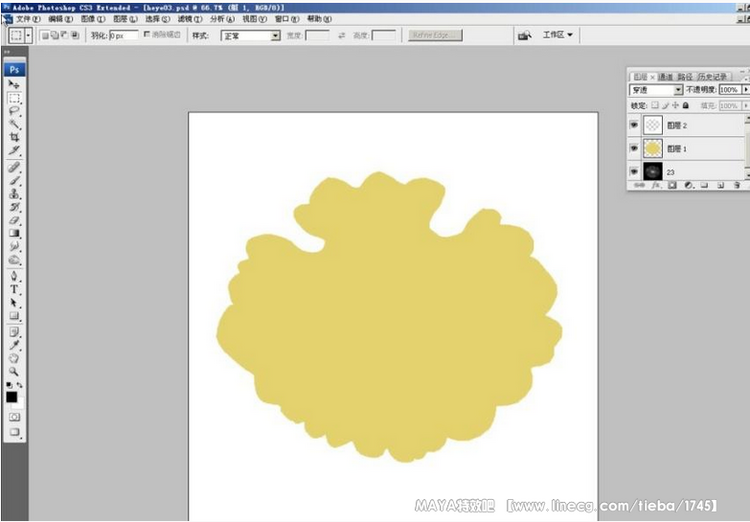Select the Lasso tool
Screen dimensions: 750x522
[14, 111]
